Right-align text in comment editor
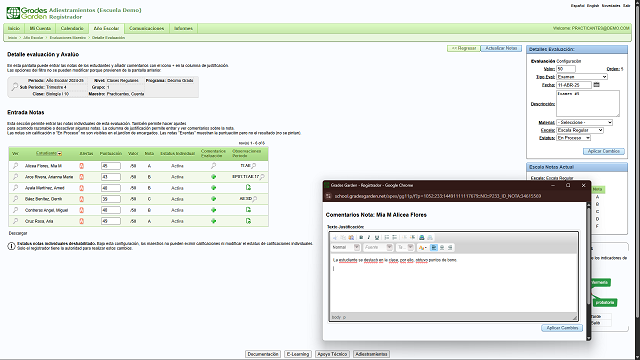The image size is (640, 360). coord(450,247)
